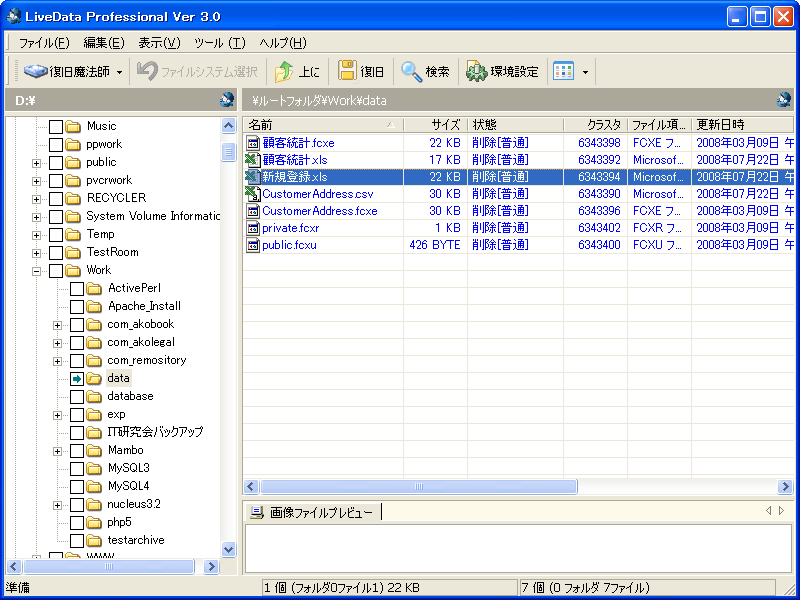The height and width of the screenshot is (600, 800).
Task: Expand the public folder node
Action: tap(36, 163)
